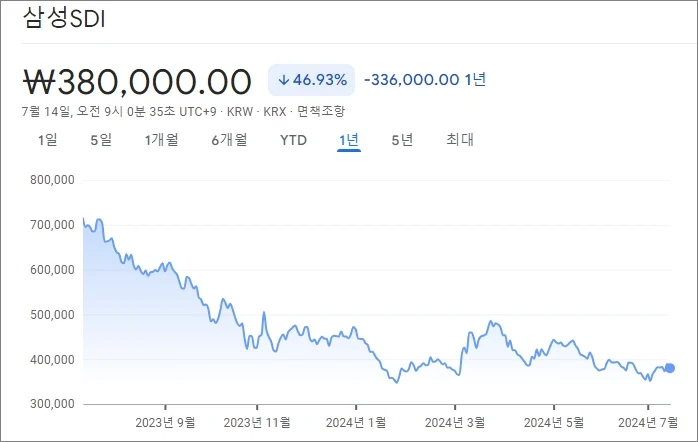Click the 46.93% decline badge
The height and width of the screenshot is (442, 698).
(311, 80)
